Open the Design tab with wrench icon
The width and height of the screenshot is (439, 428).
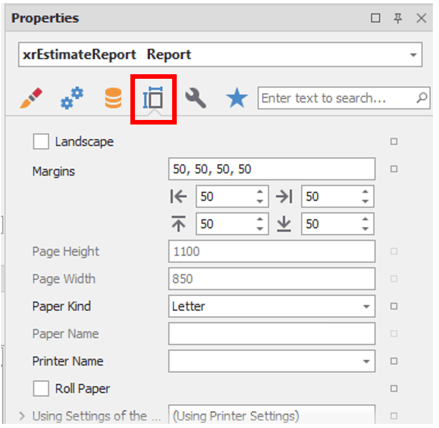pos(196,98)
